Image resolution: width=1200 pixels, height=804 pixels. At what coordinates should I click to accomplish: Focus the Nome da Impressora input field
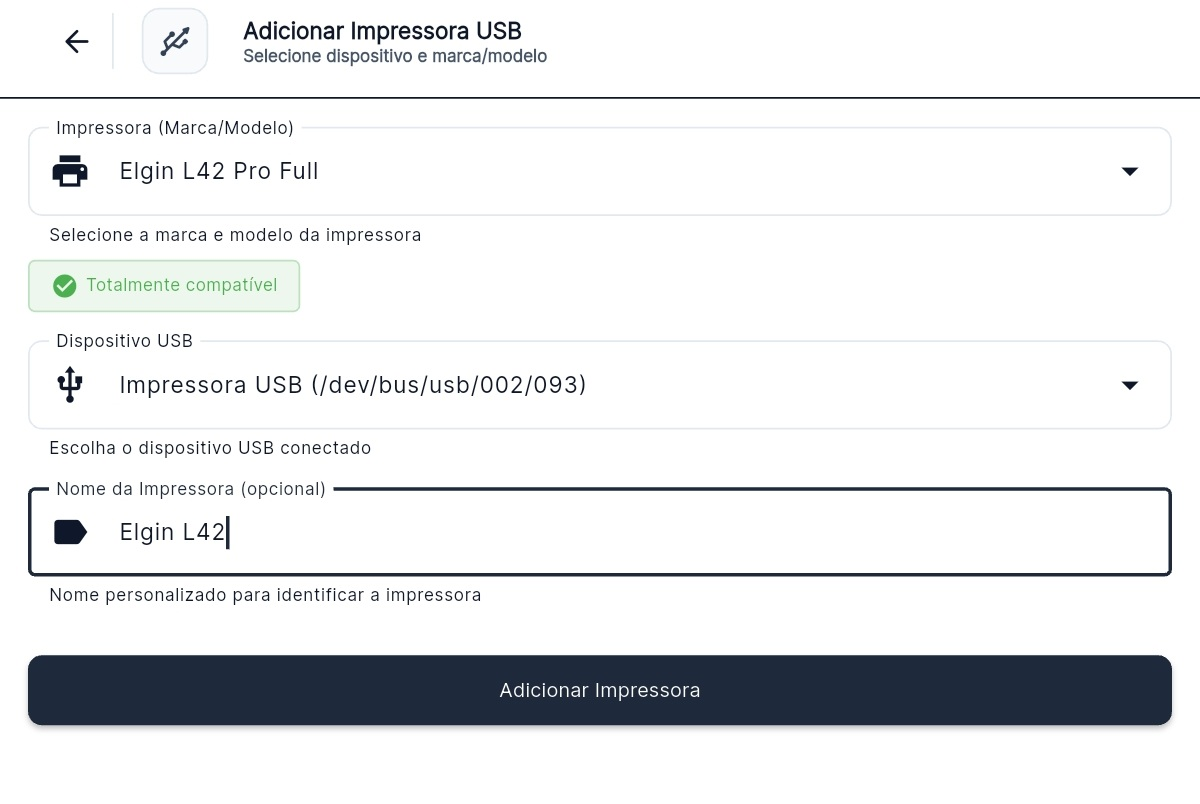tap(600, 532)
